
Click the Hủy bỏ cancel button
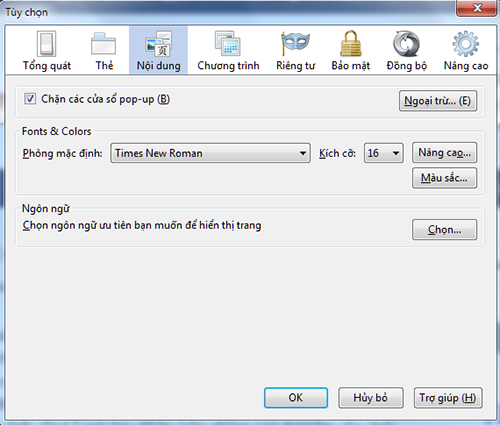(371, 398)
